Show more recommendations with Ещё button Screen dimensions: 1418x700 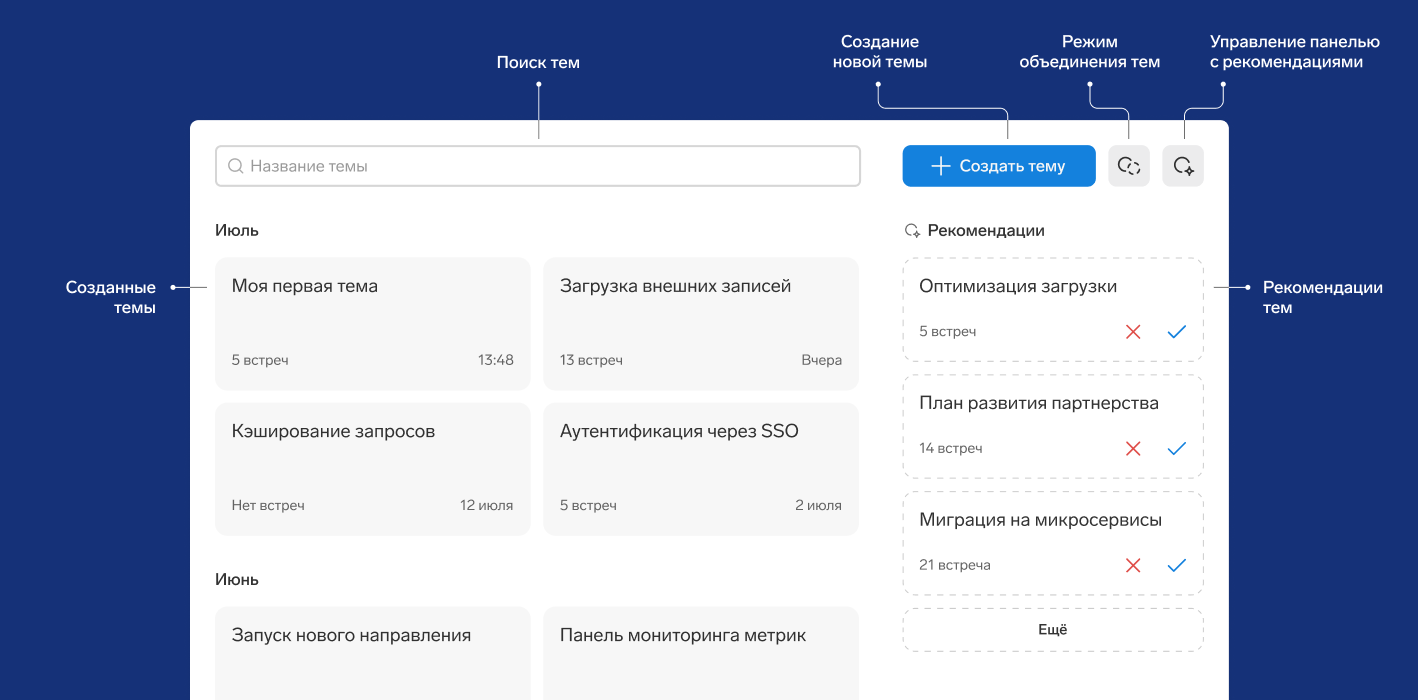pos(1053,630)
